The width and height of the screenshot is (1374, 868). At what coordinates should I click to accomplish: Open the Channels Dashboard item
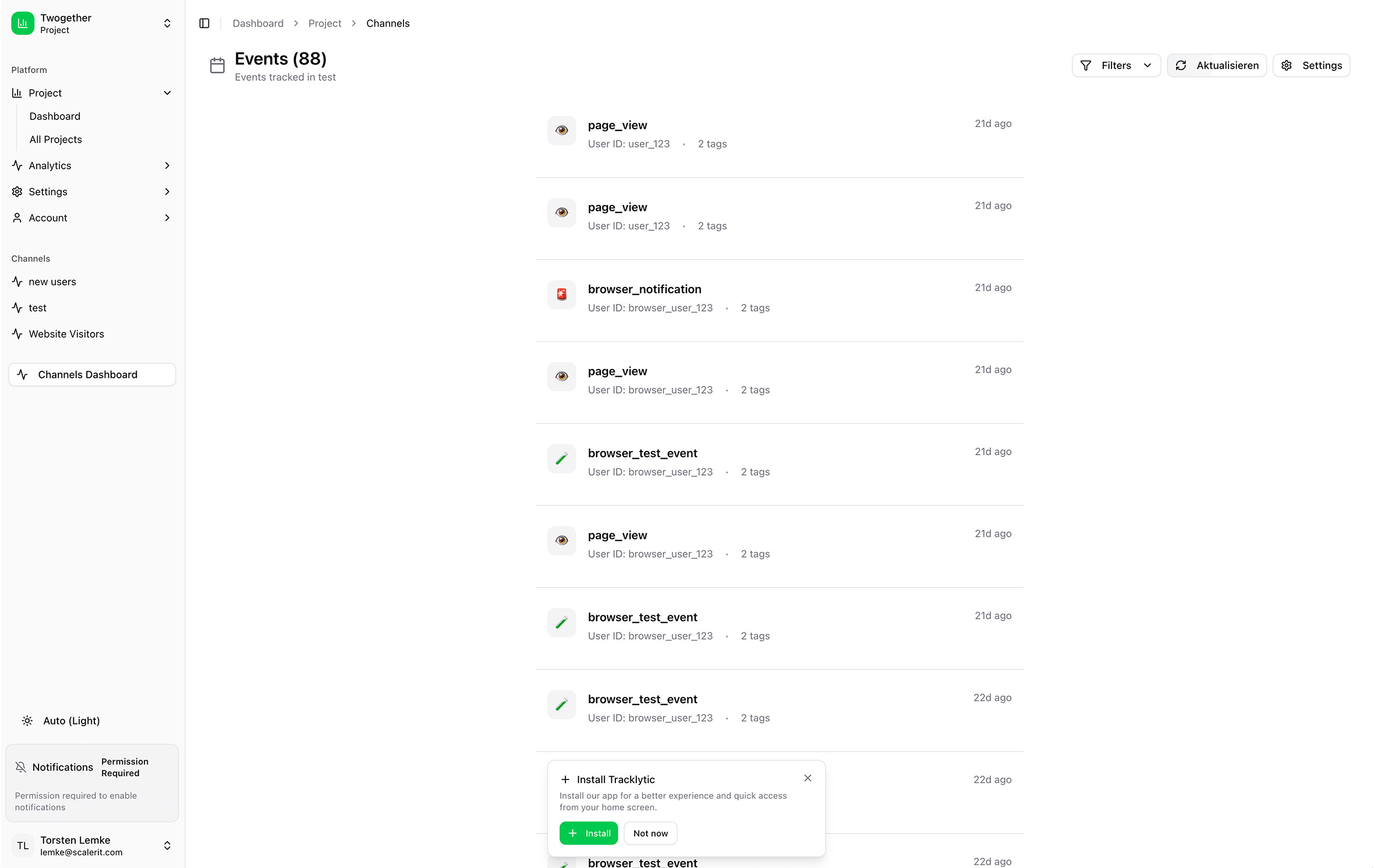point(88,375)
